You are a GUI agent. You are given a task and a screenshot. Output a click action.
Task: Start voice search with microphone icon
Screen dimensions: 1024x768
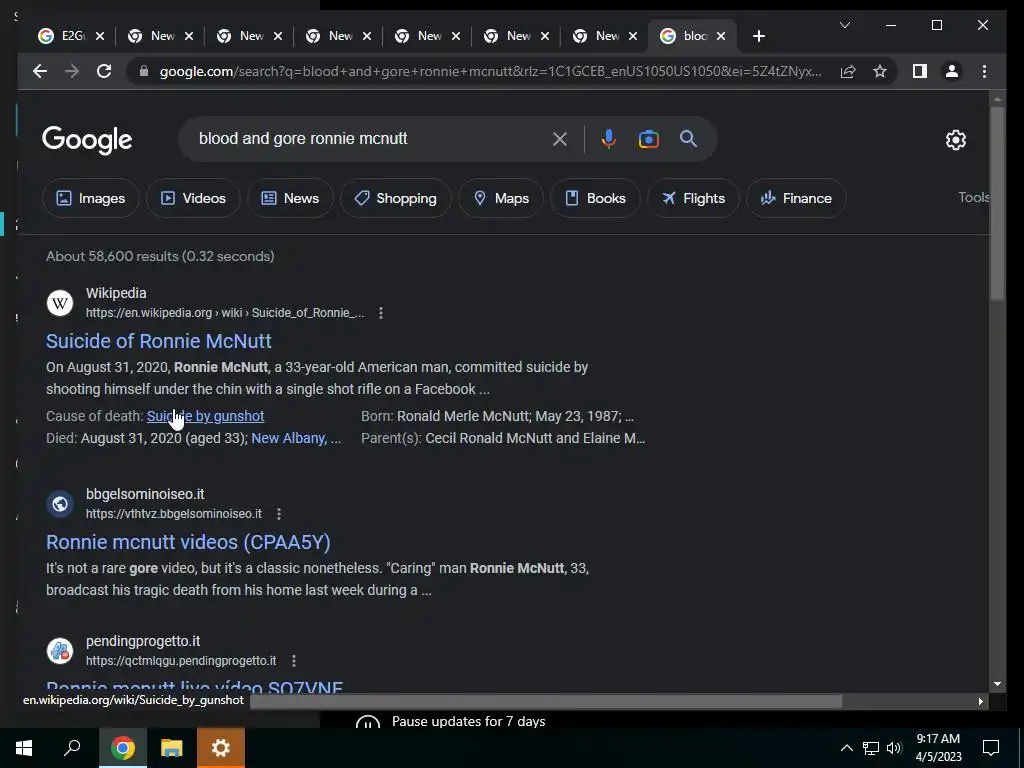(x=609, y=138)
